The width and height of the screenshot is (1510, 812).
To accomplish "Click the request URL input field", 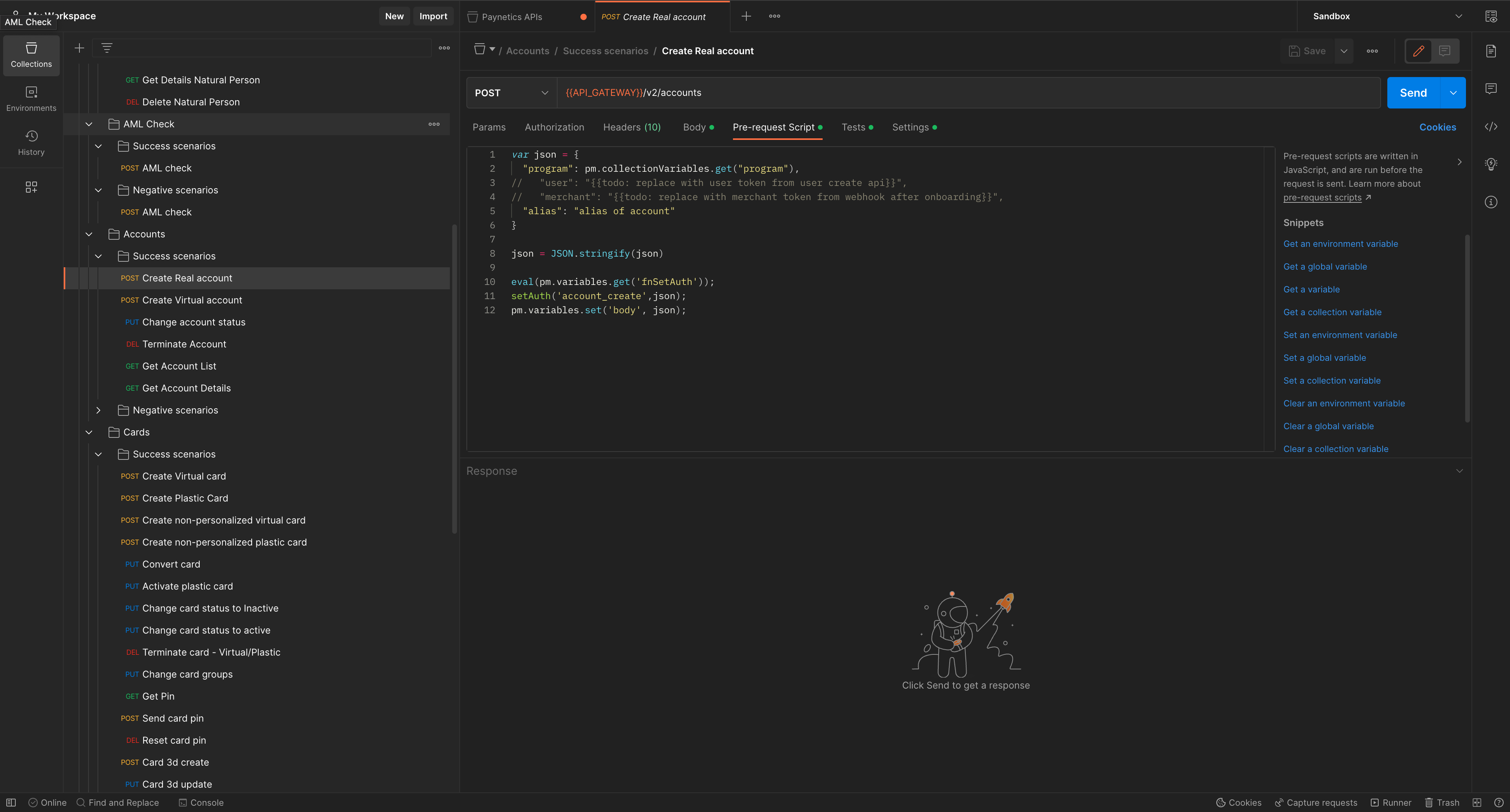I will [967, 93].
